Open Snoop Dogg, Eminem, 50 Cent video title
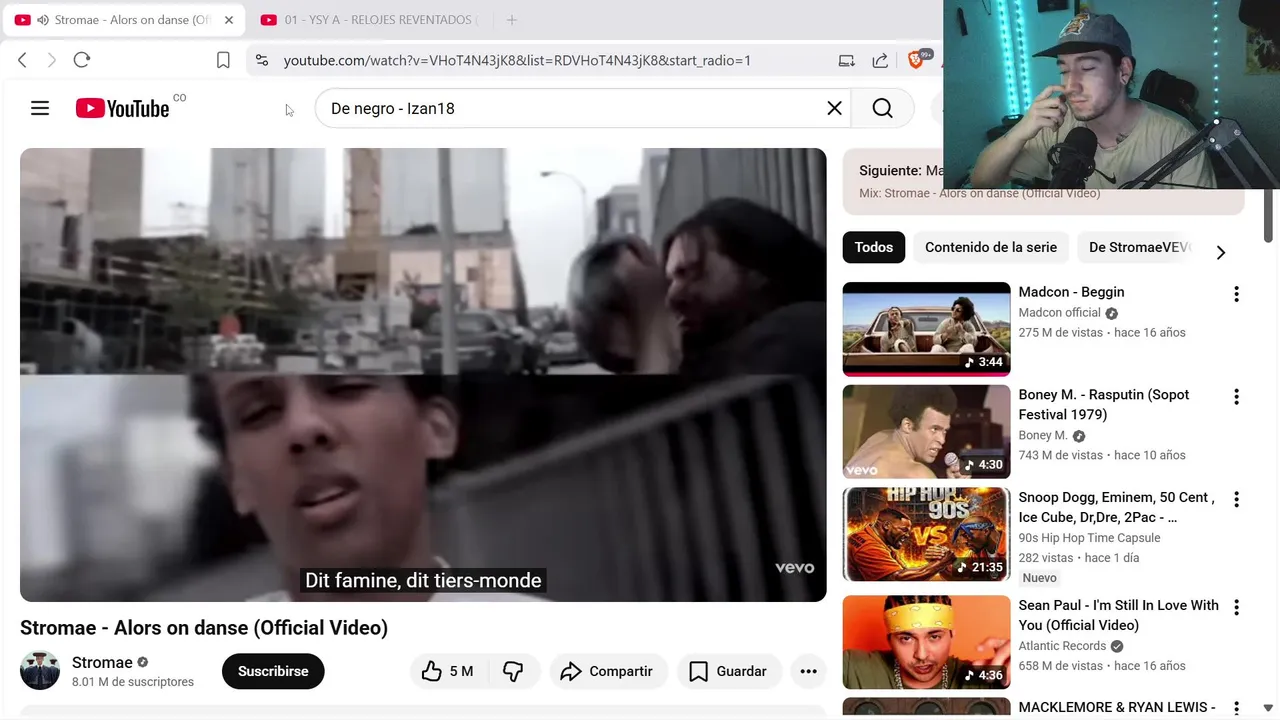 pos(1117,507)
